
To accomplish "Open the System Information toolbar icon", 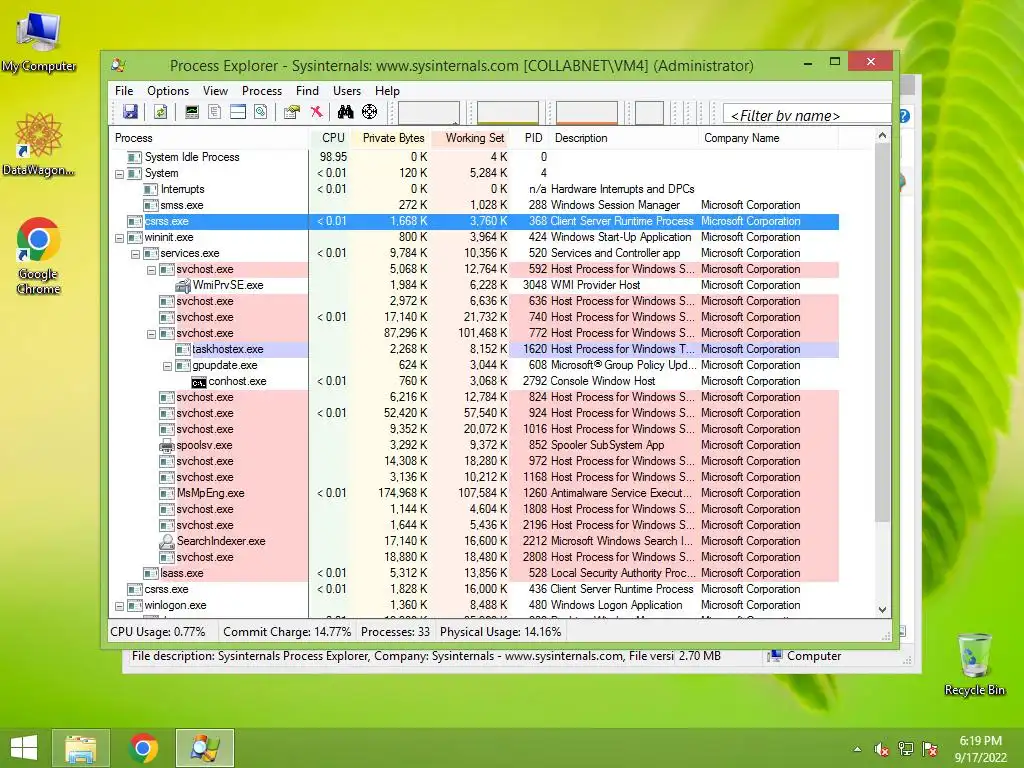I will pos(191,112).
